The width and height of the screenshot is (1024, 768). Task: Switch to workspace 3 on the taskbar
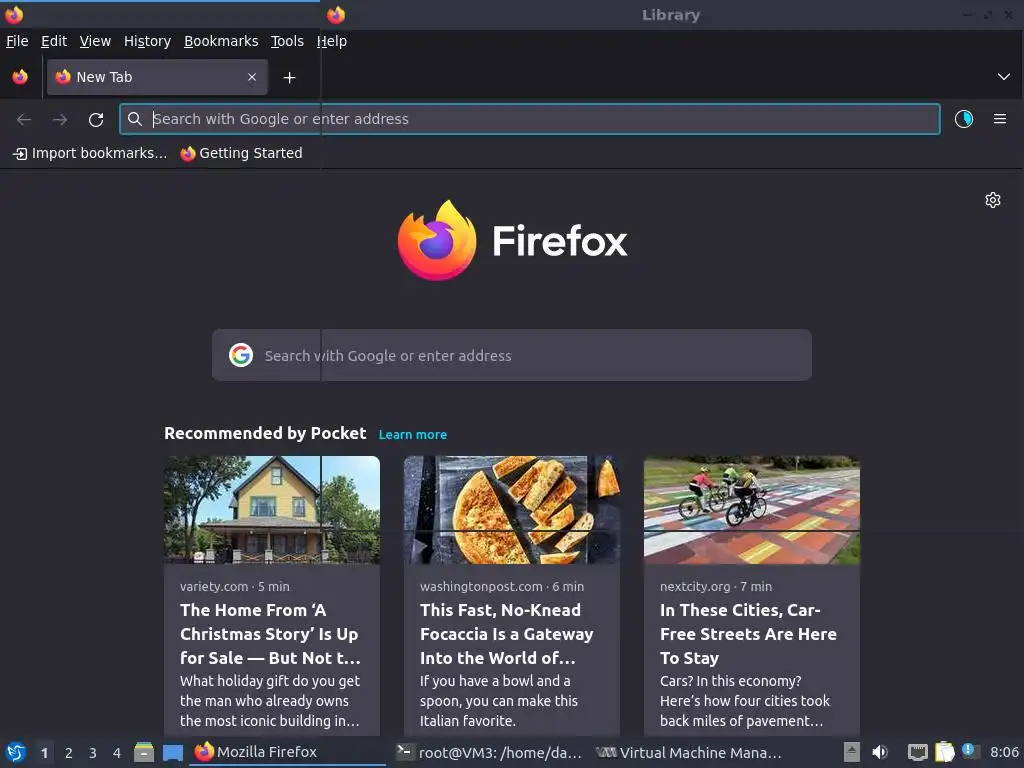click(x=93, y=753)
